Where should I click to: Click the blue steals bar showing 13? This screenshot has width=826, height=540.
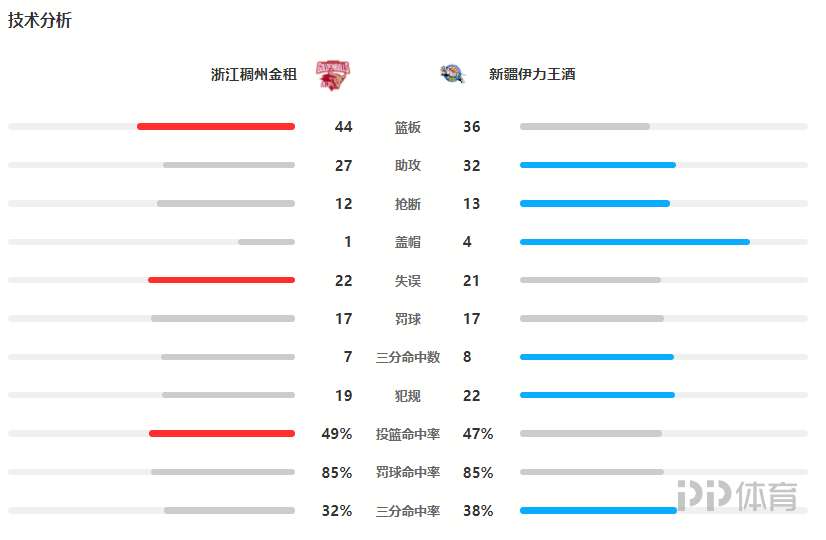[x=595, y=203]
